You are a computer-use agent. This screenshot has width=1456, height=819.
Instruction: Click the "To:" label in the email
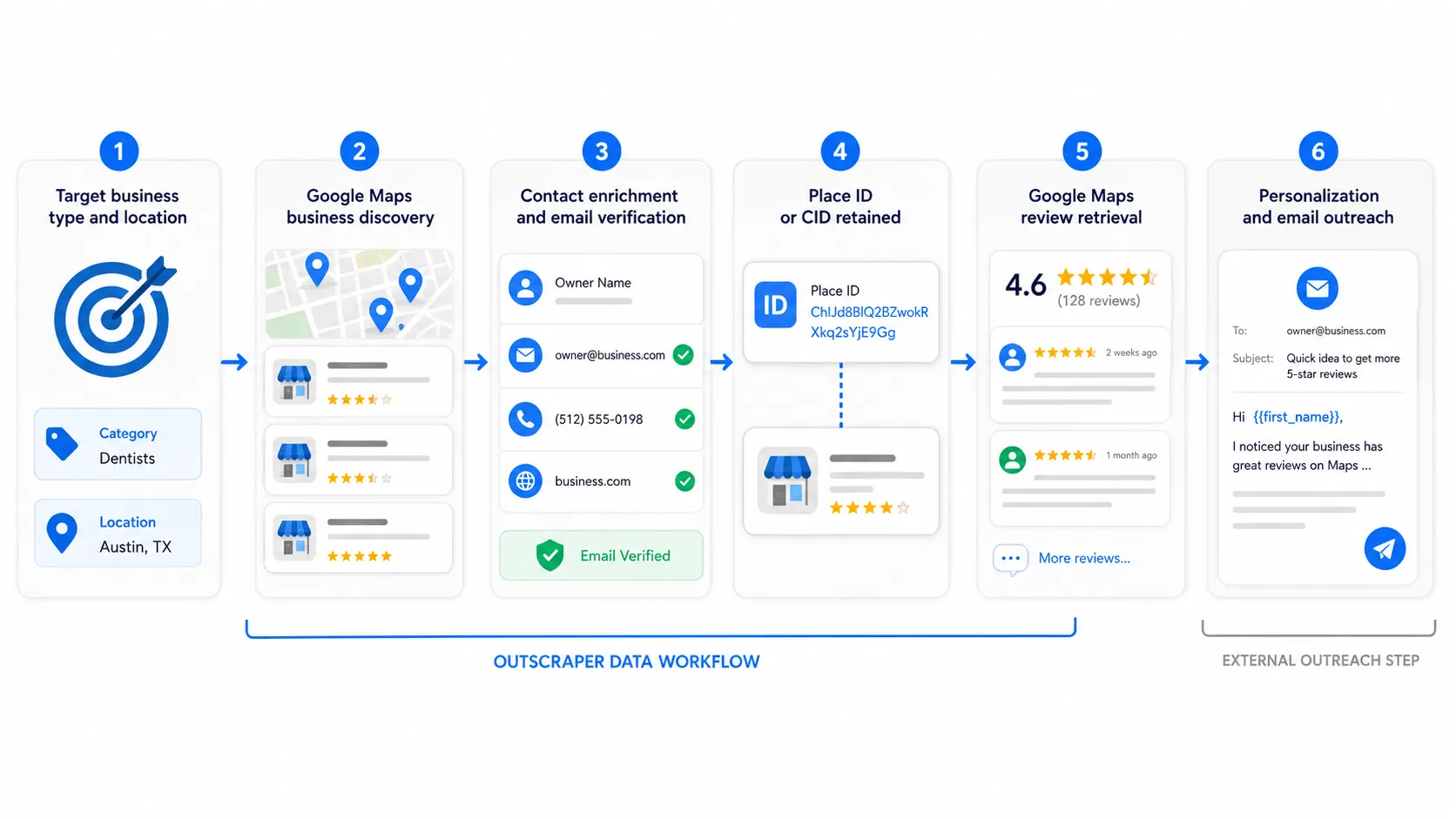pos(1239,331)
